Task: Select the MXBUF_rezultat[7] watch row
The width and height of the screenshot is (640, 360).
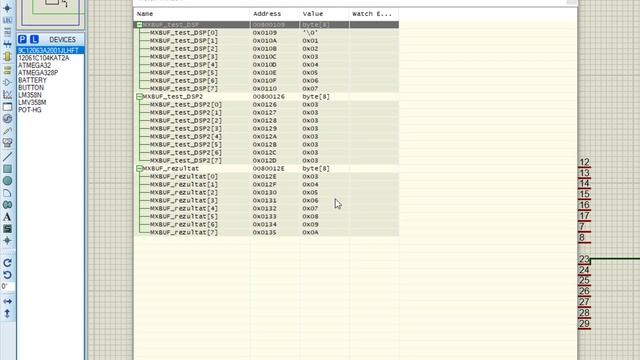Action: (267, 233)
